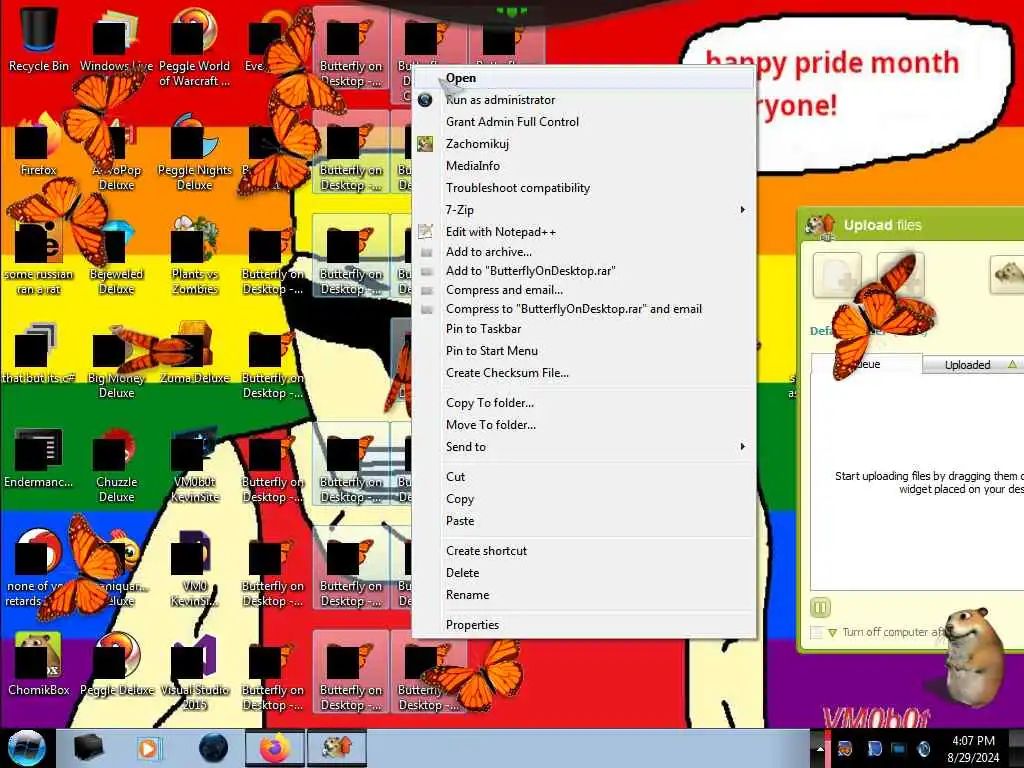The width and height of the screenshot is (1024, 768).
Task: Select the Zachomikuj menu entry
Action: (584, 144)
